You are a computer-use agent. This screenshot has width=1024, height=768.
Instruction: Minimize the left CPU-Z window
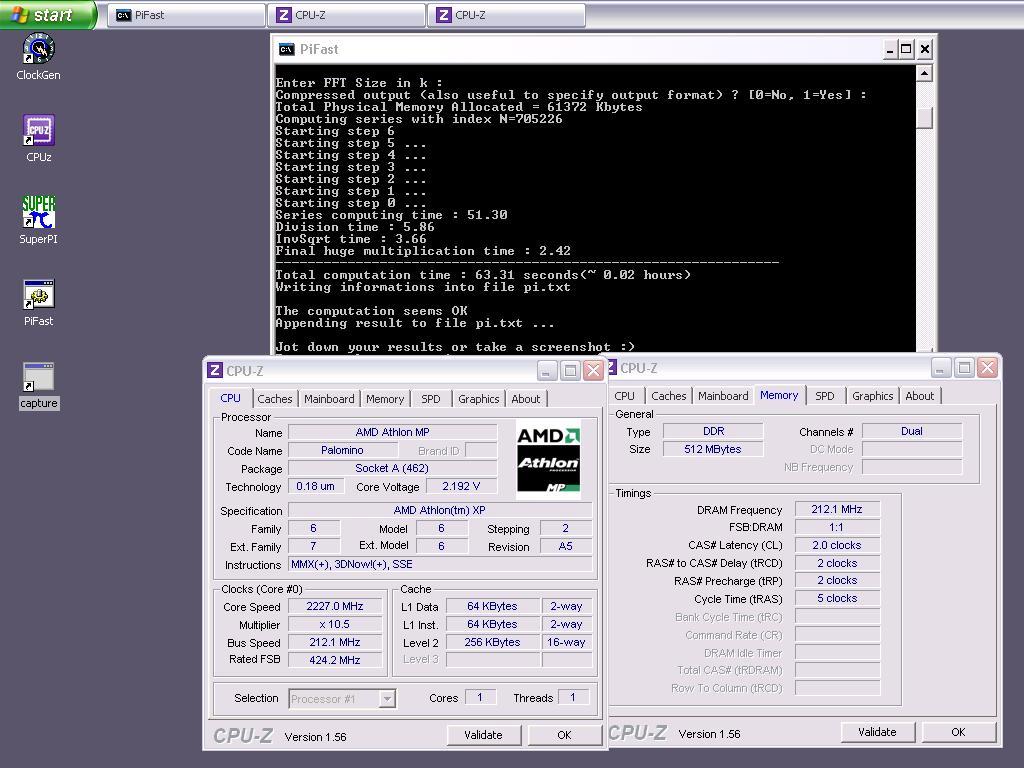547,371
